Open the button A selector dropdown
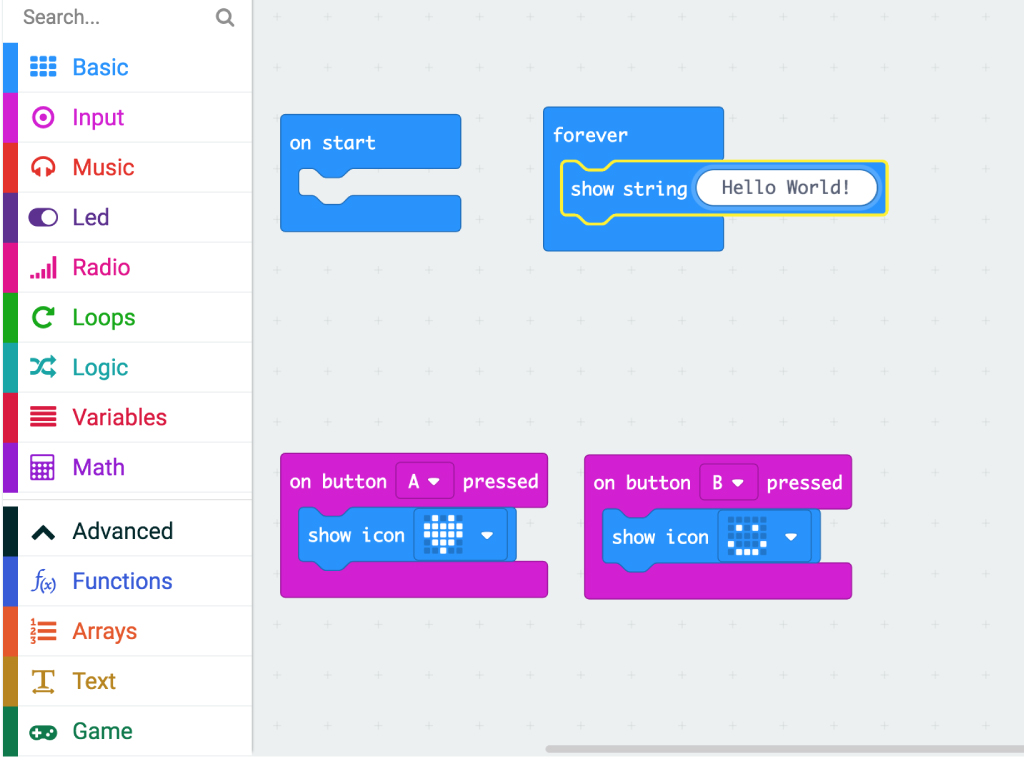 (424, 482)
